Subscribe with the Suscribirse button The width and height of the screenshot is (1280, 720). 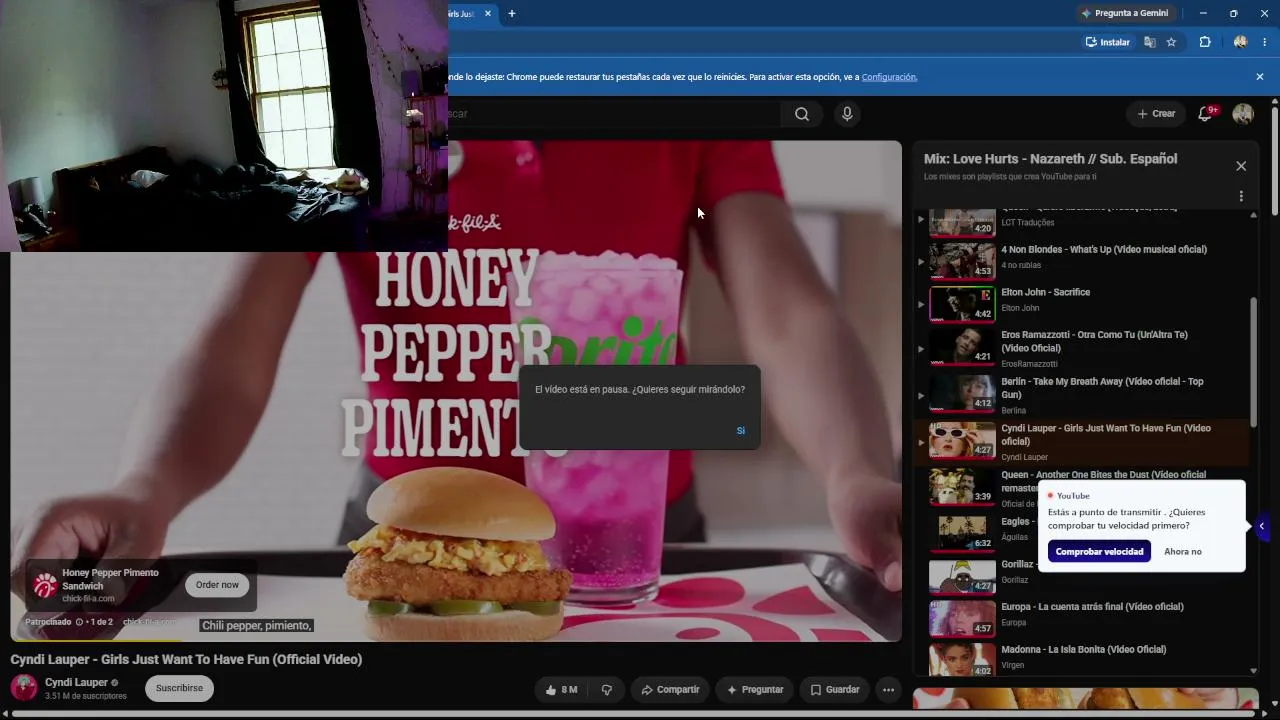(179, 688)
